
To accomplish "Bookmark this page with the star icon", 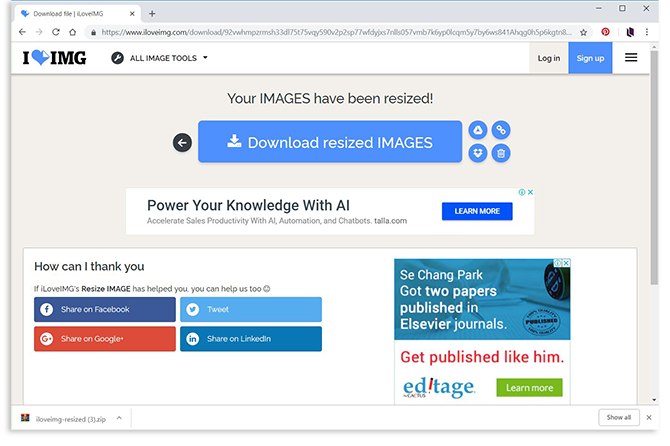I will pos(583,32).
